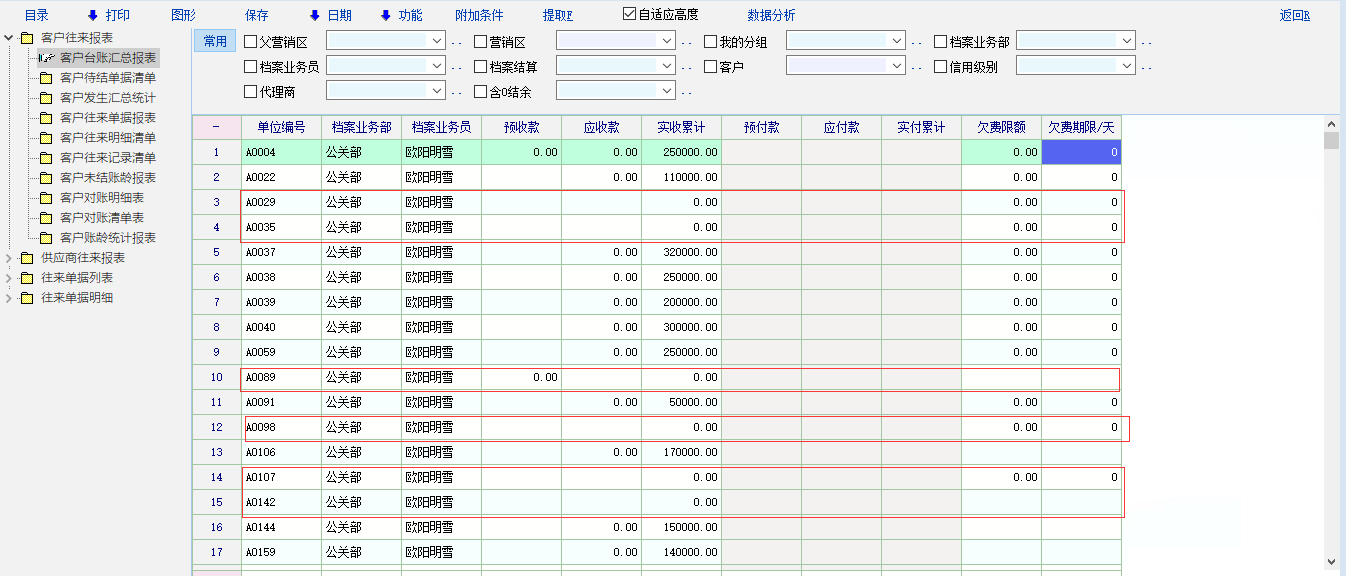Open the 数据分析 menu
Screen dimensions: 1346x576
click(771, 15)
